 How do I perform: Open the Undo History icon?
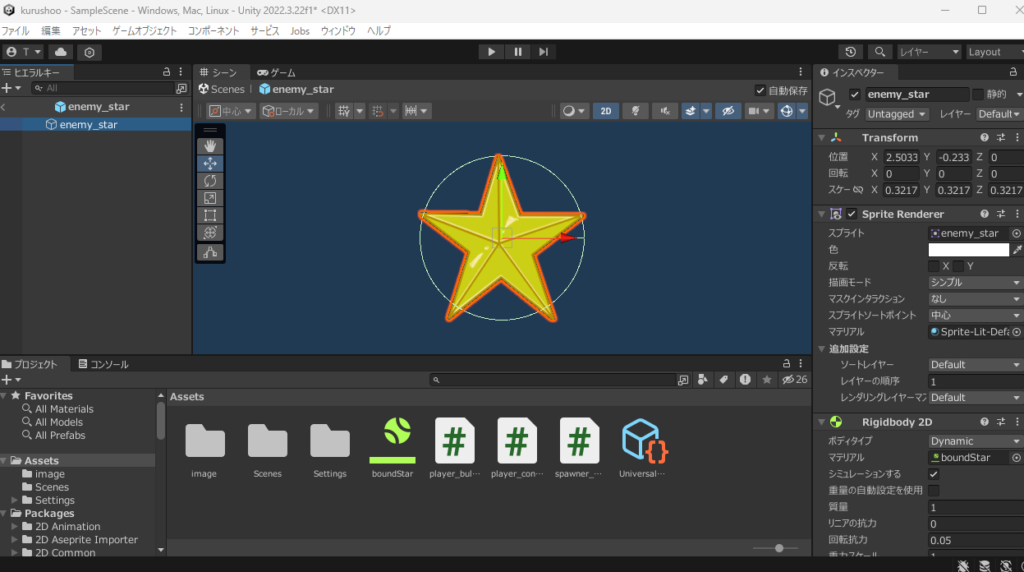(x=850, y=52)
